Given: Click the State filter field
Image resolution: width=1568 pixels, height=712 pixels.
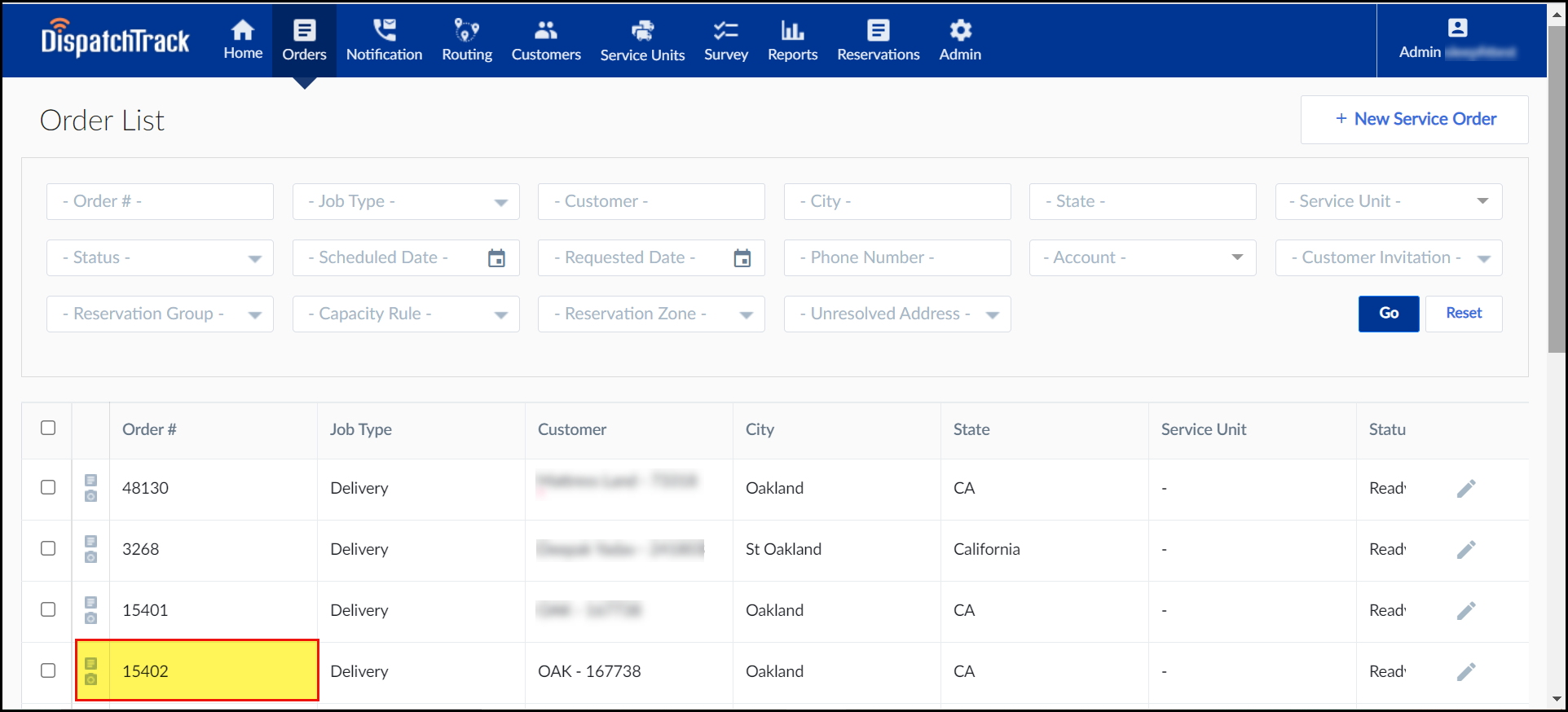Looking at the screenshot, I should click(1143, 201).
